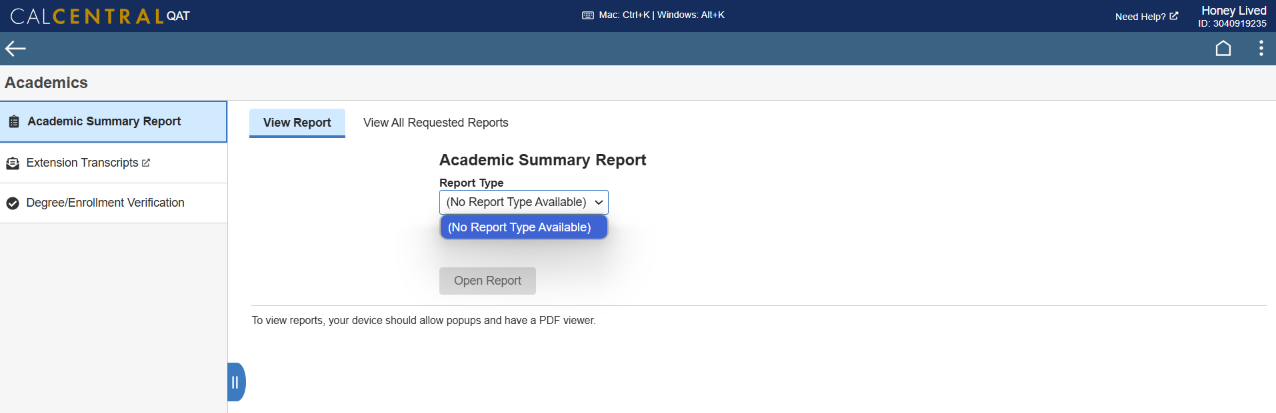Screen dimensions: 1276x413
Task: Go to Home via house icon
Action: coord(1223,48)
